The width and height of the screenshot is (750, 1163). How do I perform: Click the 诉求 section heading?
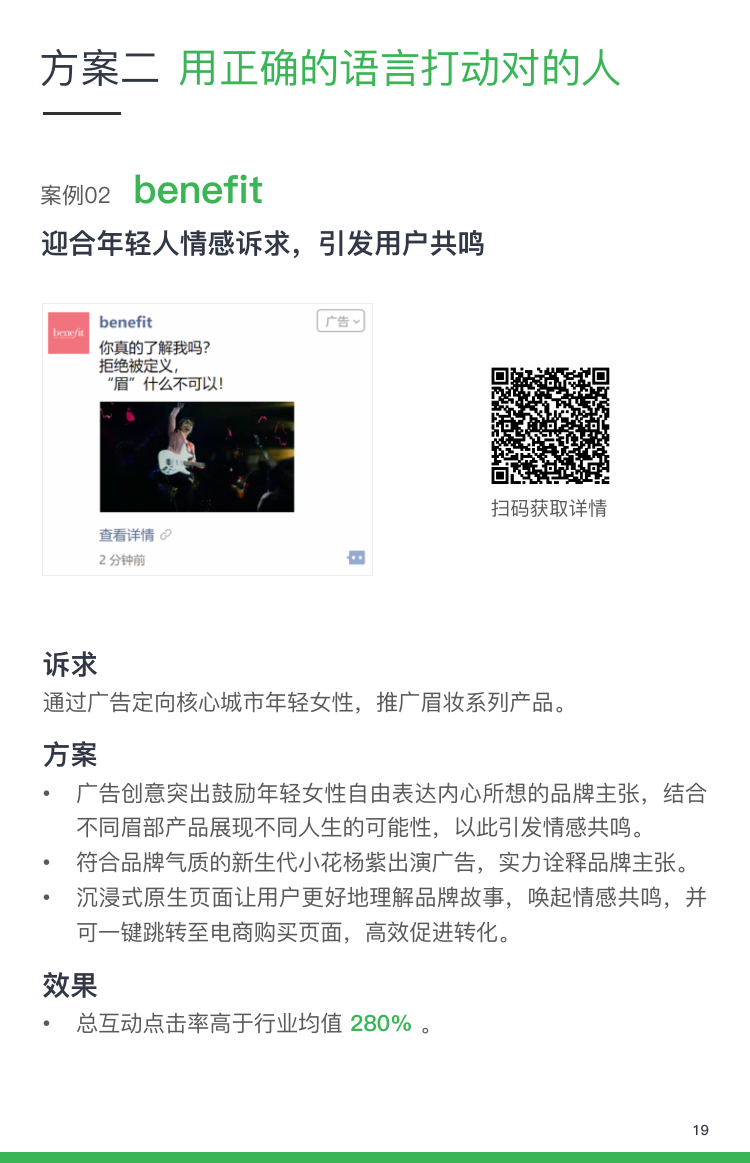(x=70, y=665)
